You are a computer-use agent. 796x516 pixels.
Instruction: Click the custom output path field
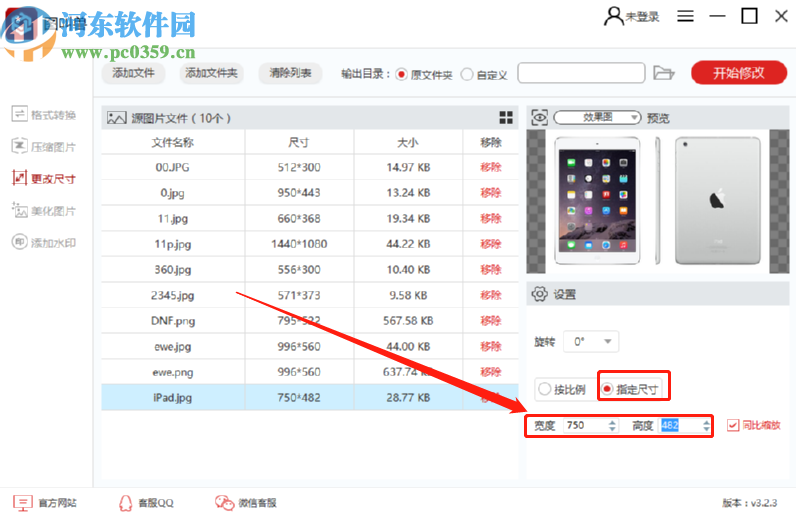pos(581,73)
